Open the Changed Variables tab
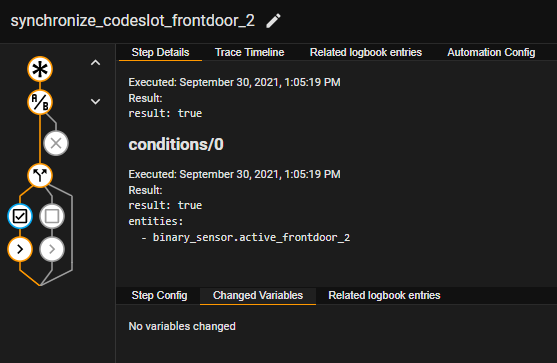The width and height of the screenshot is (557, 363). (258, 296)
